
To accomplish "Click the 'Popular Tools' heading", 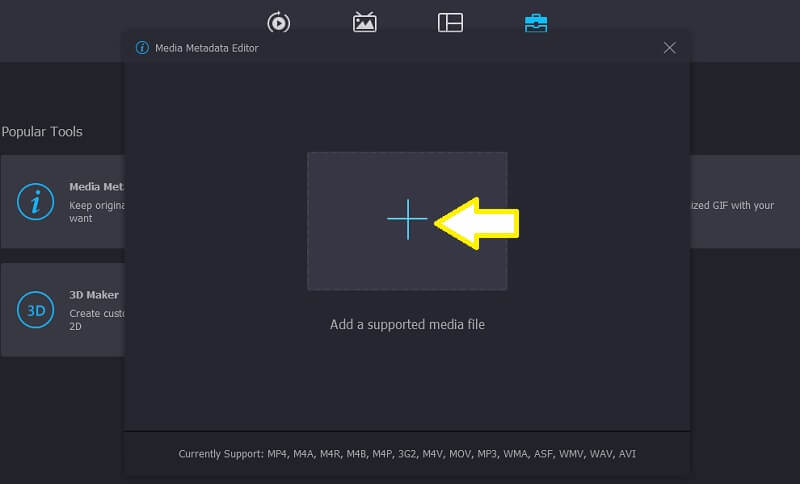I will [42, 132].
